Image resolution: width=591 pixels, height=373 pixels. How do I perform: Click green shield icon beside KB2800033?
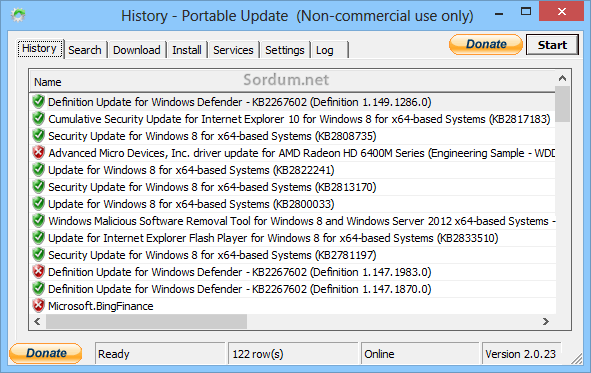pos(38,204)
